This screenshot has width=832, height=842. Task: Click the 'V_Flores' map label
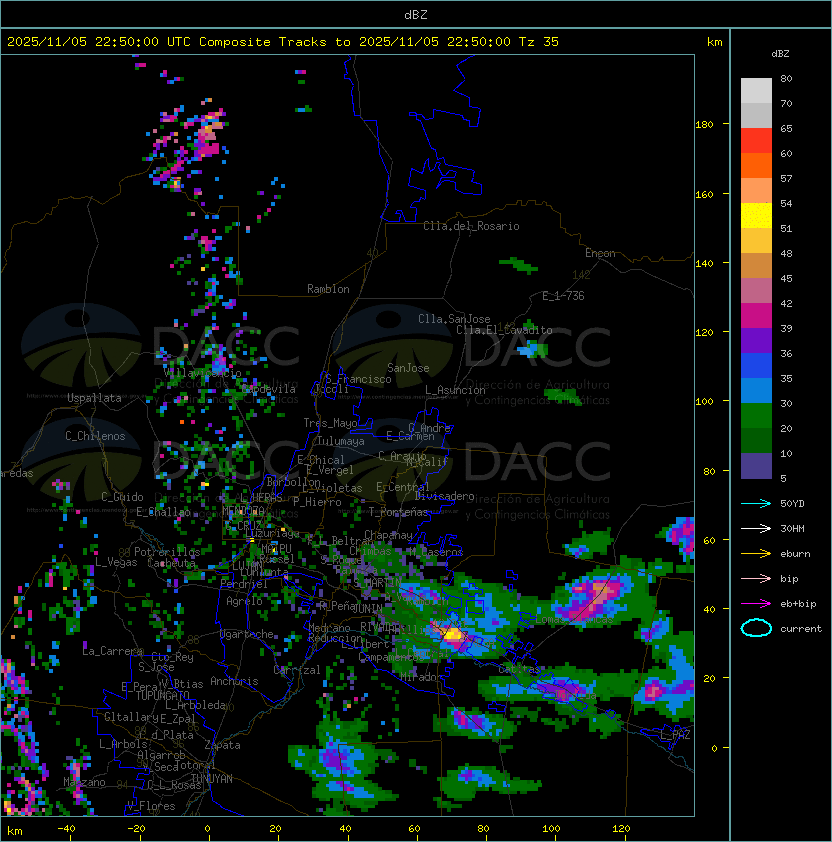point(151,806)
